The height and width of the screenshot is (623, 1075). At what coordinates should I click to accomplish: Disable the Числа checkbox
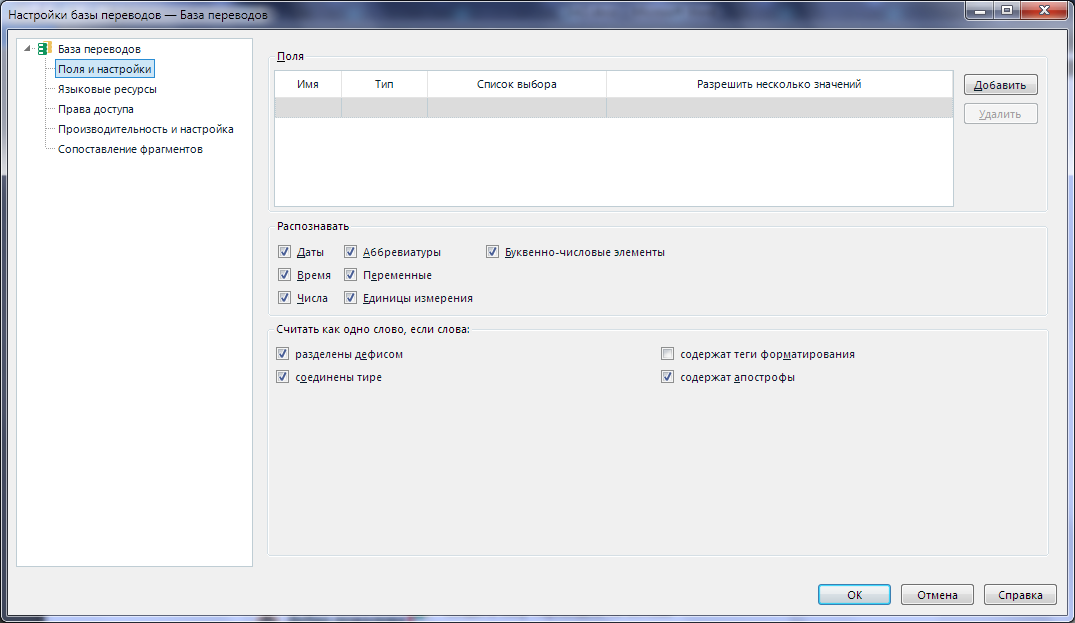click(285, 298)
